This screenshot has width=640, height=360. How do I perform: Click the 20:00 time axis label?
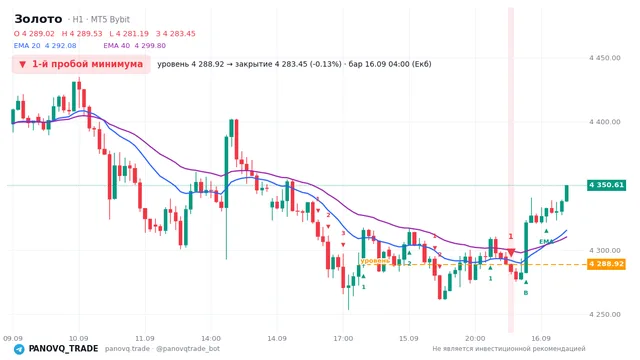(x=475, y=338)
